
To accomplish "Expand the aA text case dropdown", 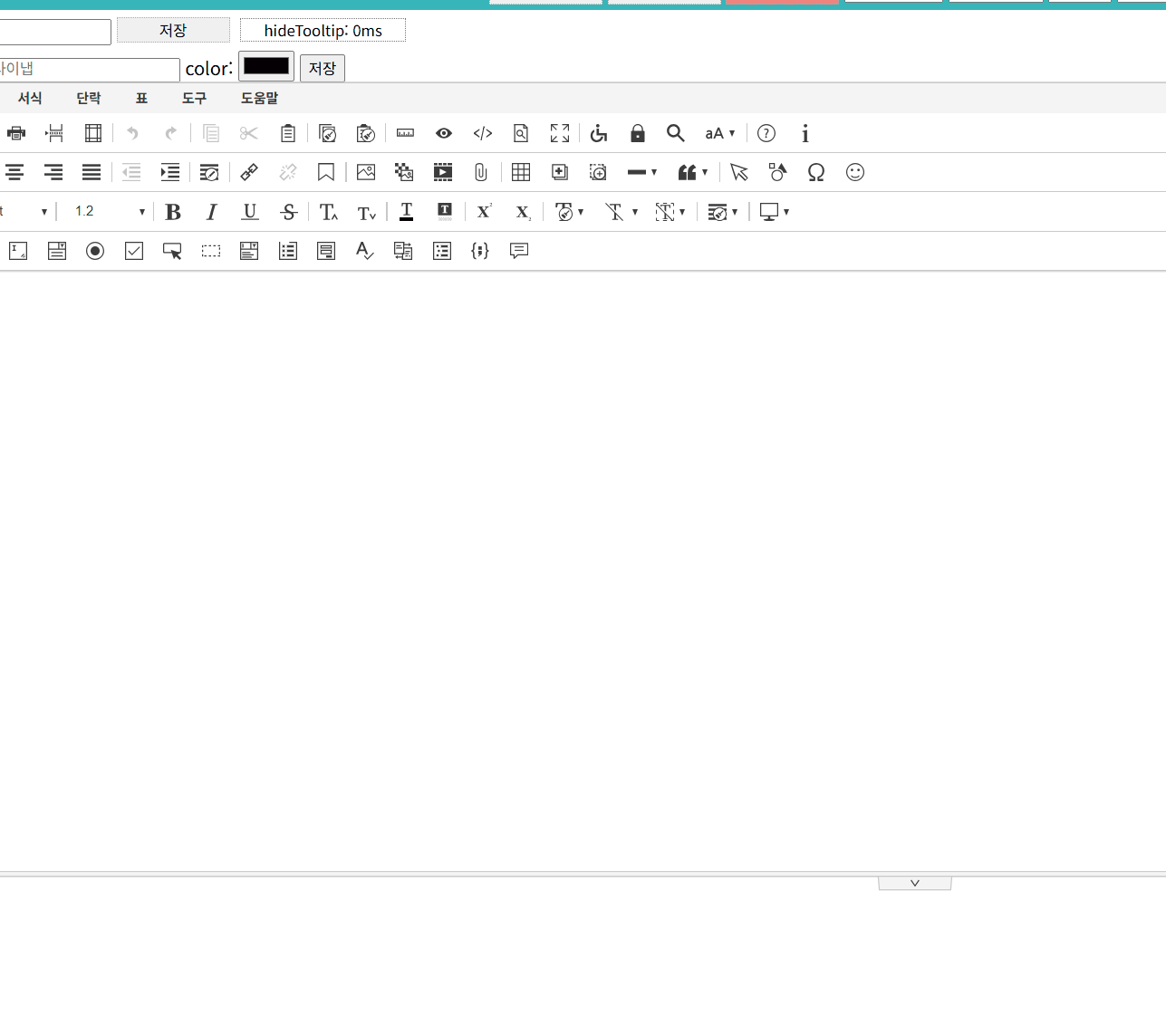I will pos(720,133).
